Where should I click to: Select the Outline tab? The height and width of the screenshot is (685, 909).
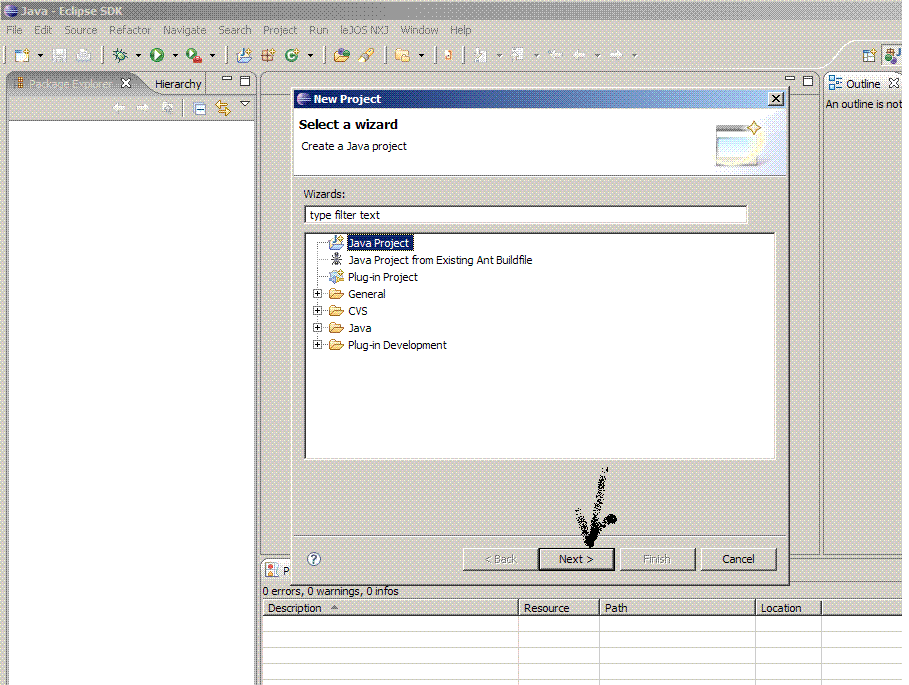point(863,84)
